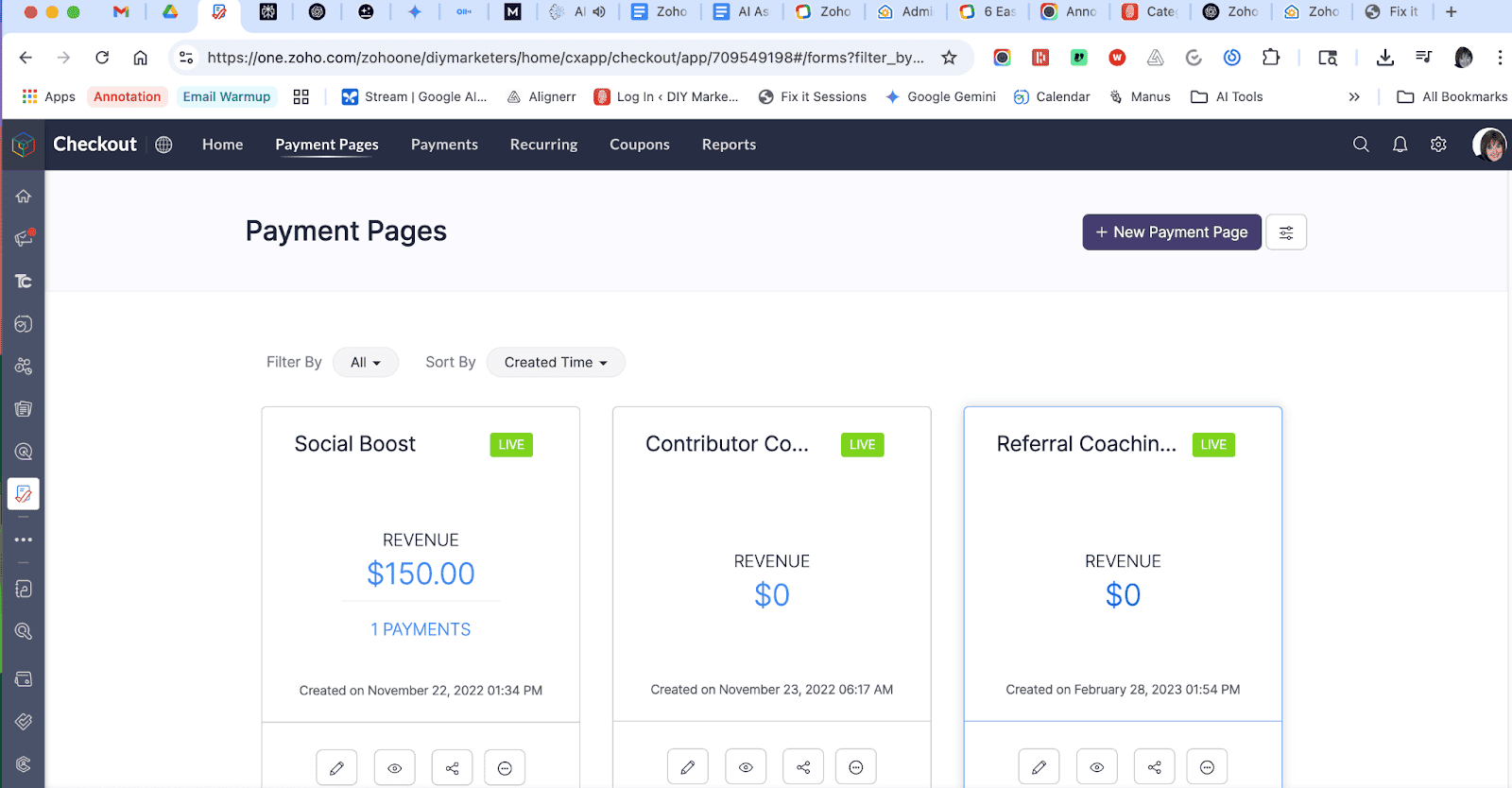This screenshot has height=788, width=1512.
Task: Open the Annotation bookmark
Action: [127, 96]
